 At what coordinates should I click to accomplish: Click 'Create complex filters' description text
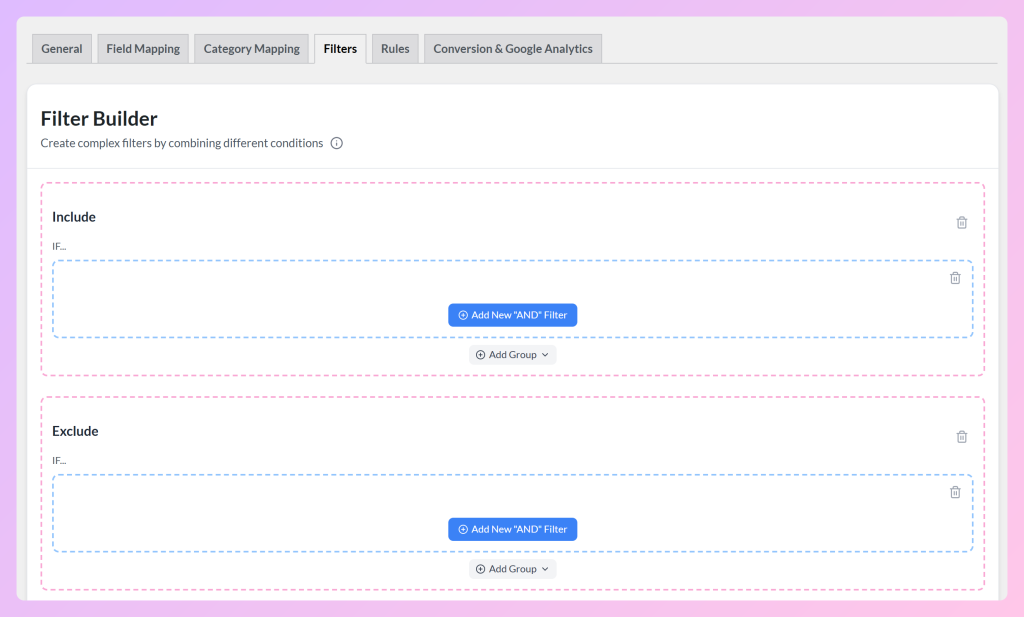182,143
